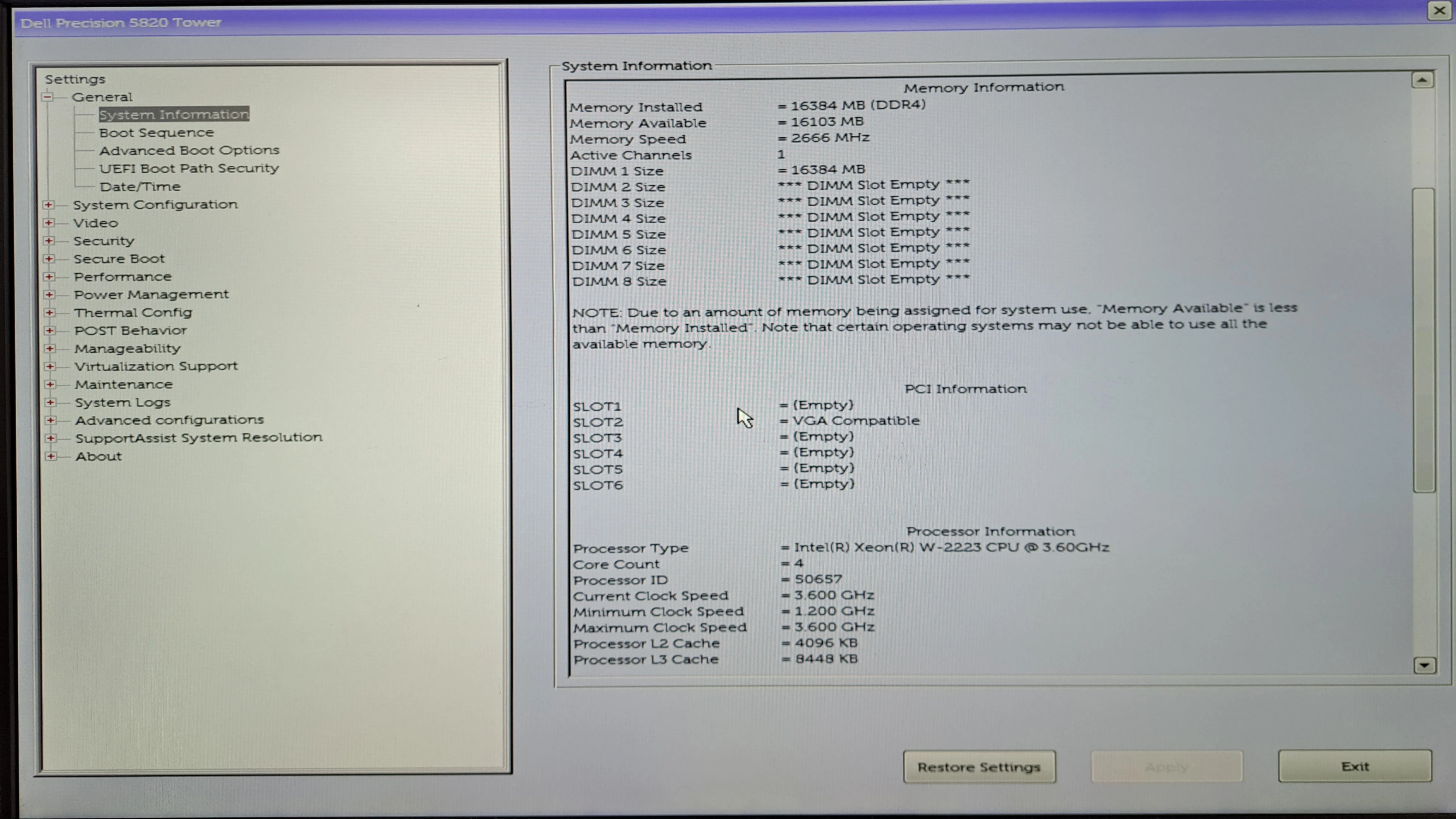Open Boot Sequence settings
This screenshot has height=819, width=1456.
[x=157, y=132]
